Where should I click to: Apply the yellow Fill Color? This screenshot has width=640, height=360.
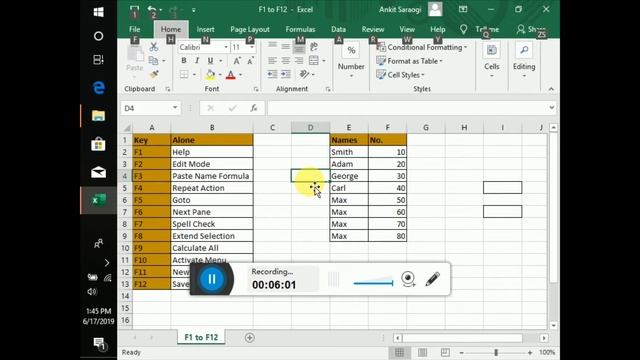pos(210,75)
